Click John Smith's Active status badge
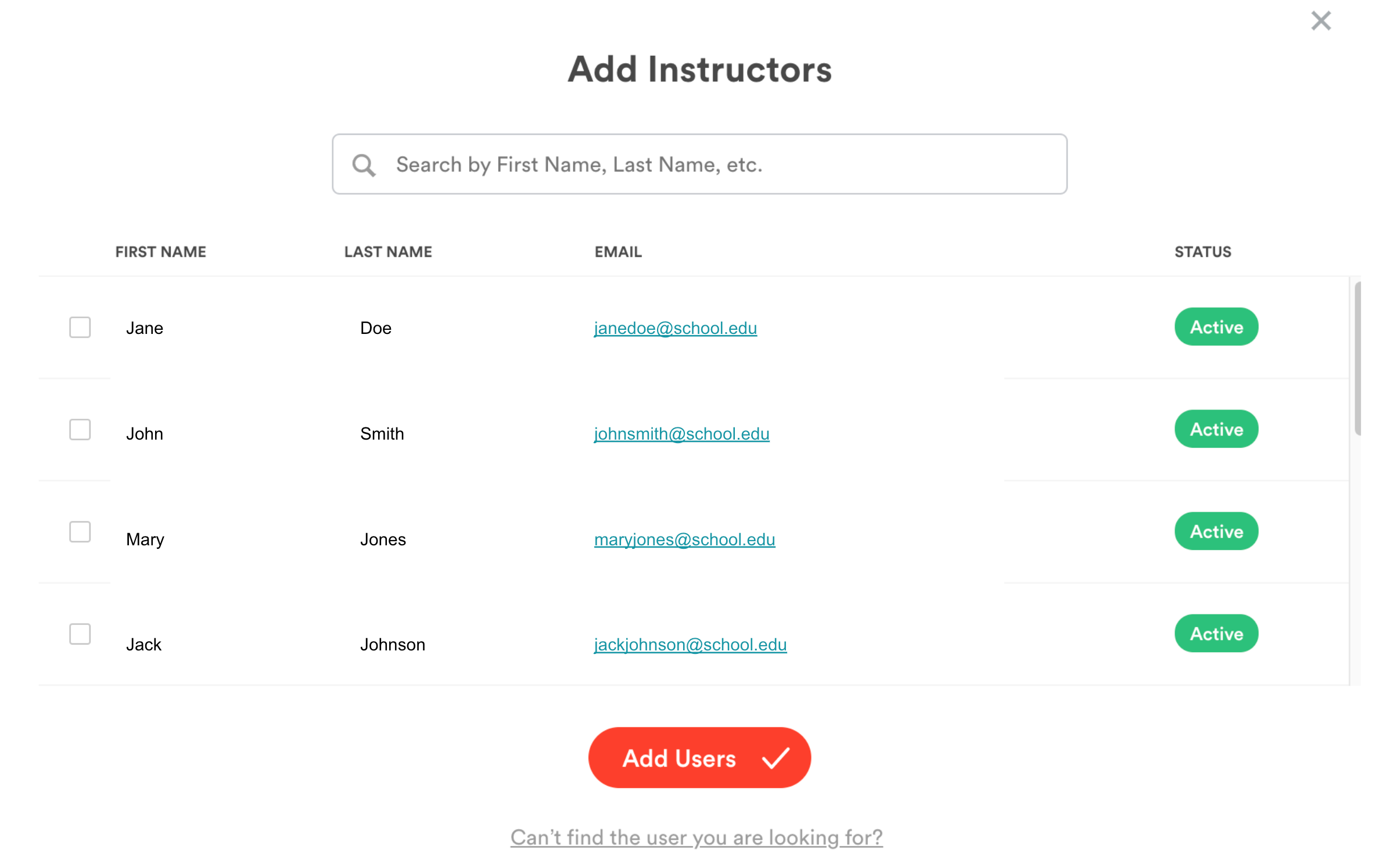 [1216, 429]
